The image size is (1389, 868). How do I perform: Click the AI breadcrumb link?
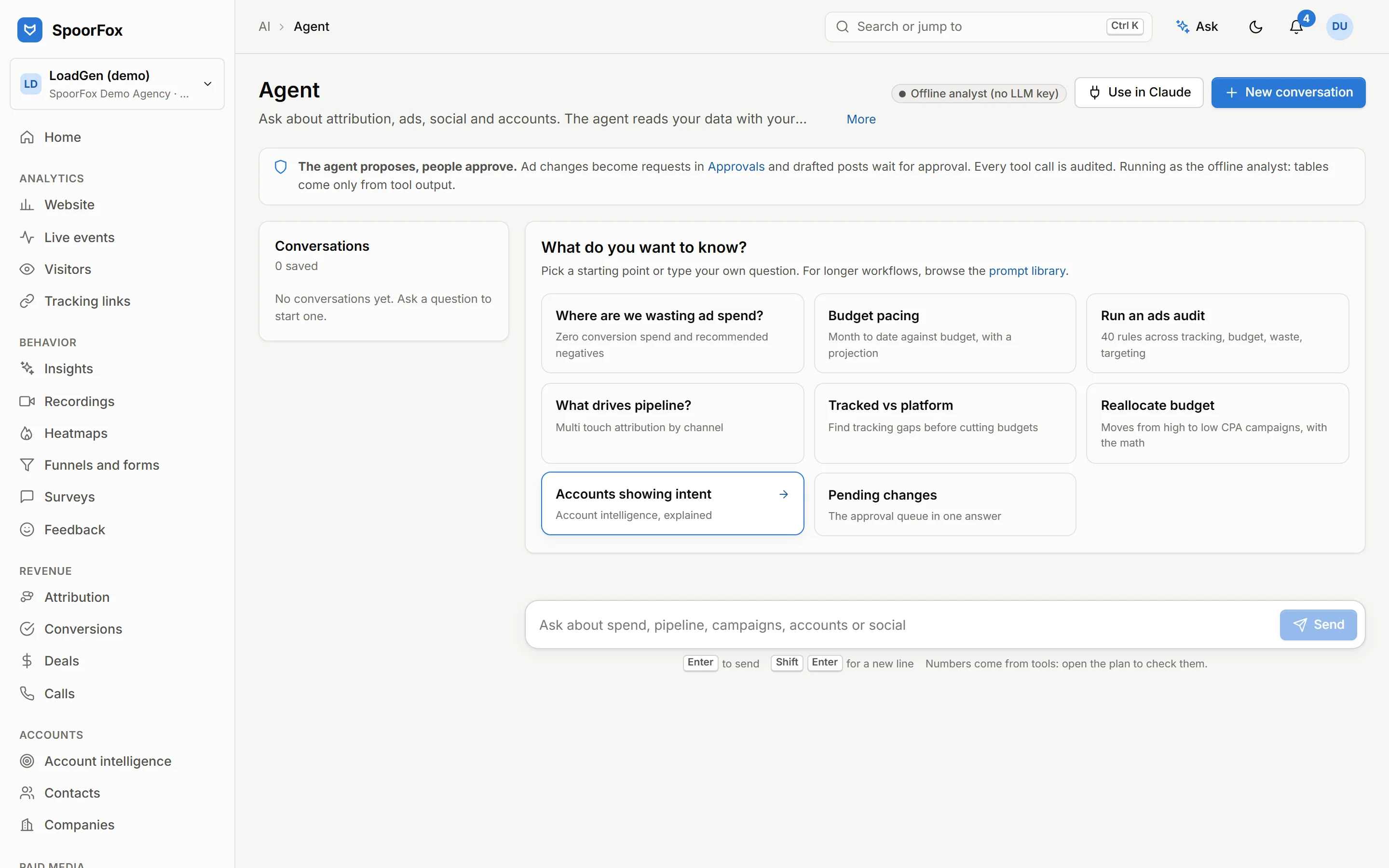pos(264,27)
